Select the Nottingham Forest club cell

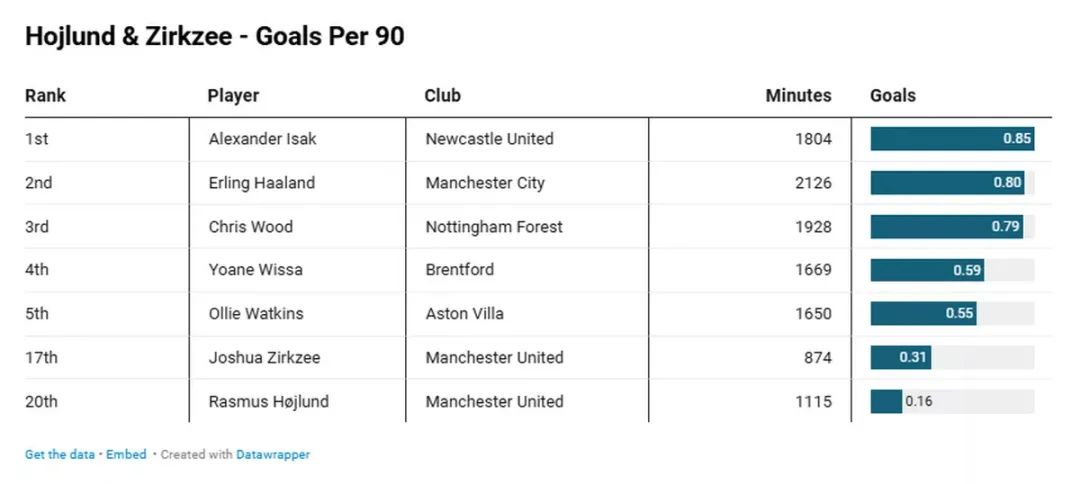coord(494,227)
